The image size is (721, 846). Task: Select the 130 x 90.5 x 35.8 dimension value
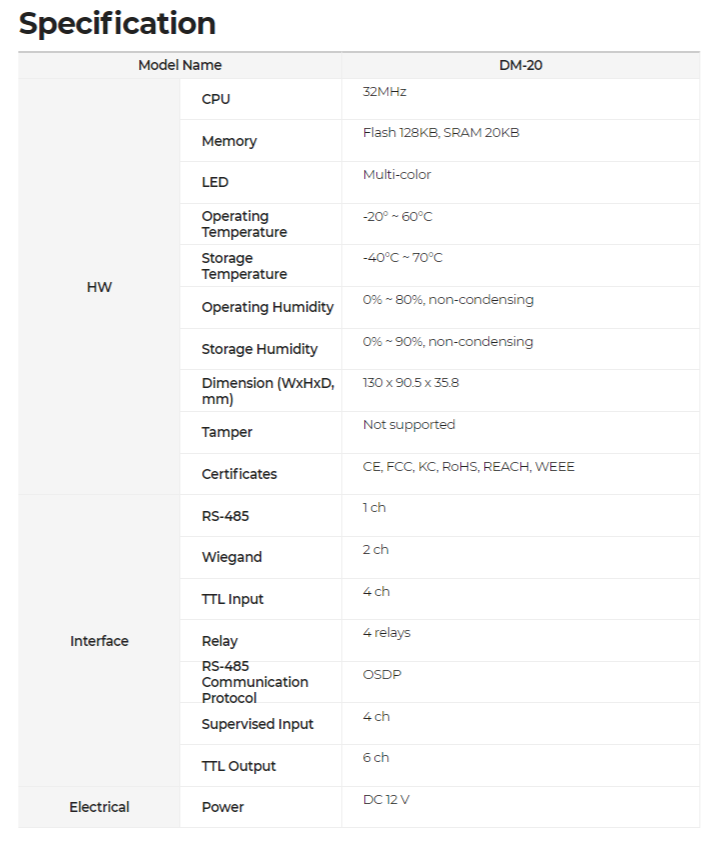click(411, 383)
